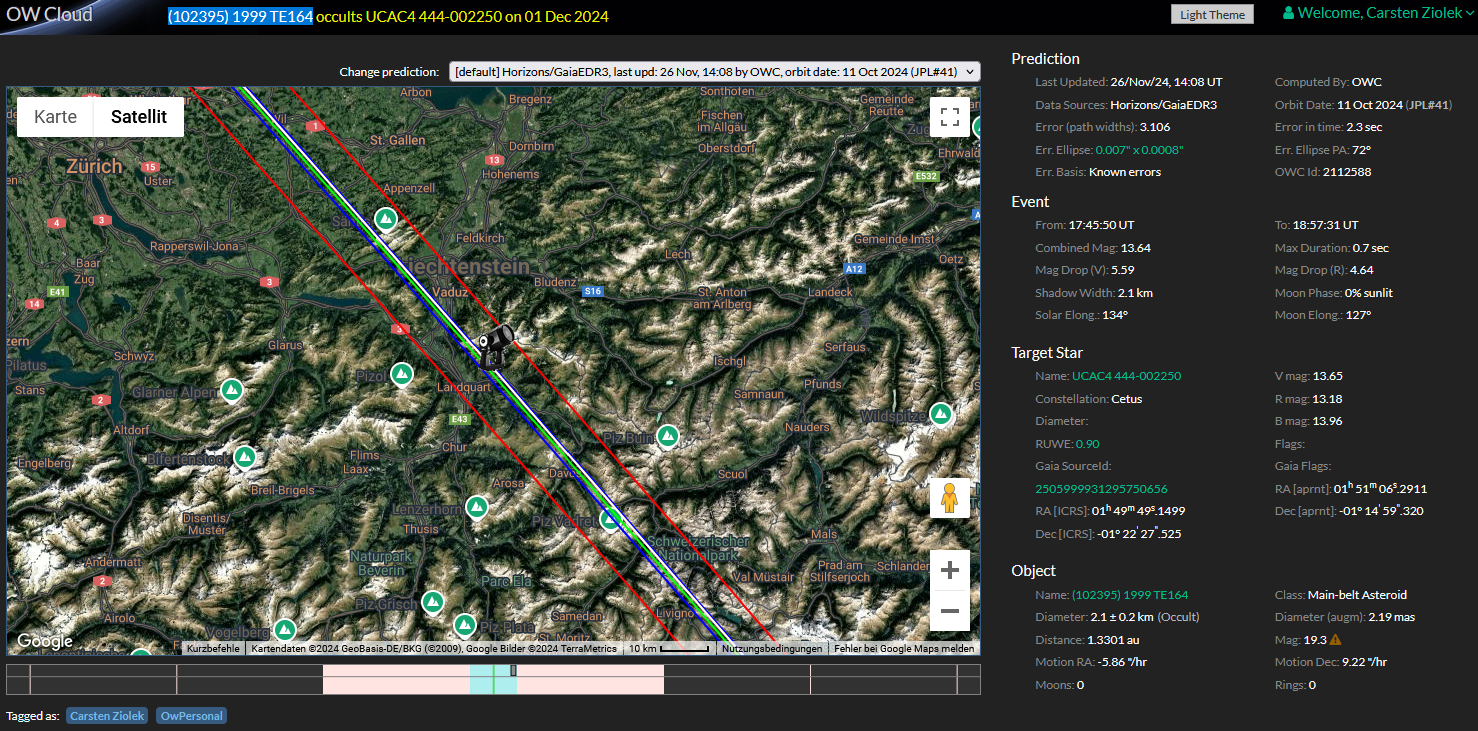Image resolution: width=1478 pixels, height=731 pixels.
Task: Click the Target Star section heading
Action: click(x=1047, y=353)
